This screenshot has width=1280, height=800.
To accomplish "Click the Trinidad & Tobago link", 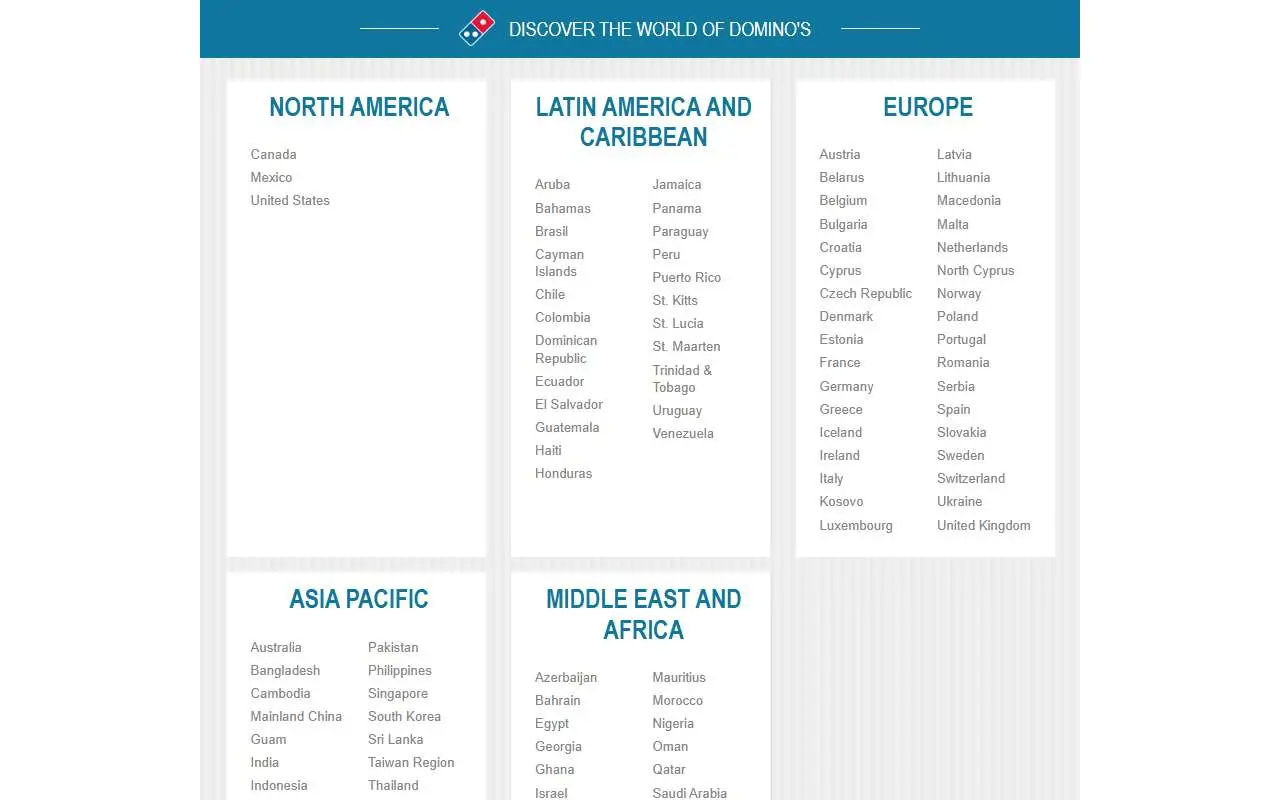I will point(682,379).
